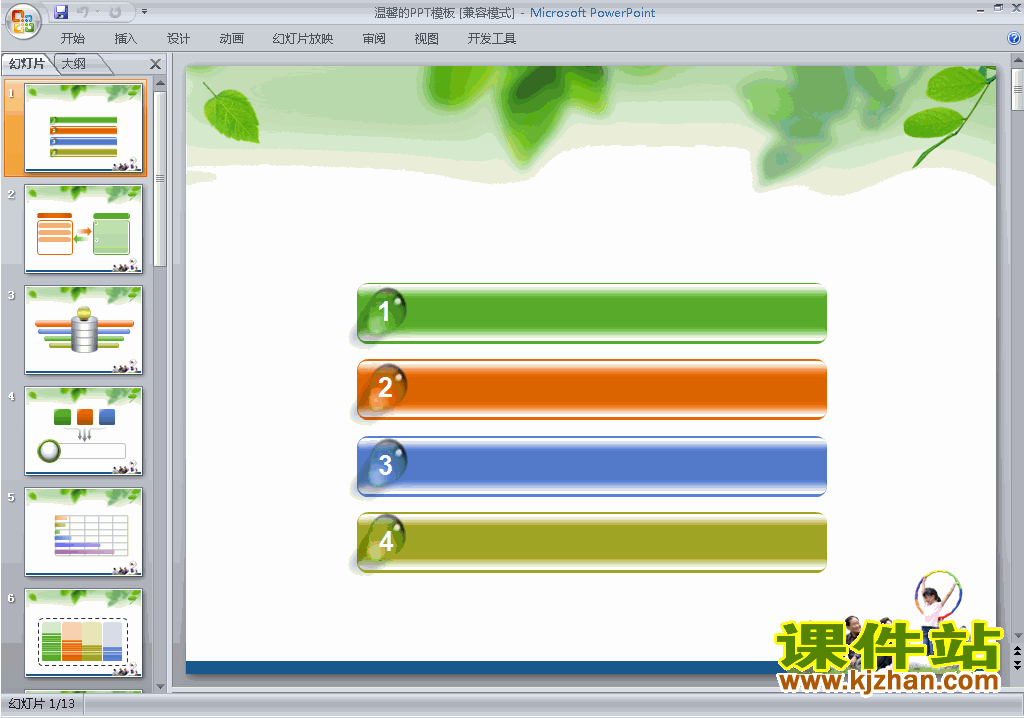
Task: Select slide 1 thumbnail
Action: coord(83,128)
